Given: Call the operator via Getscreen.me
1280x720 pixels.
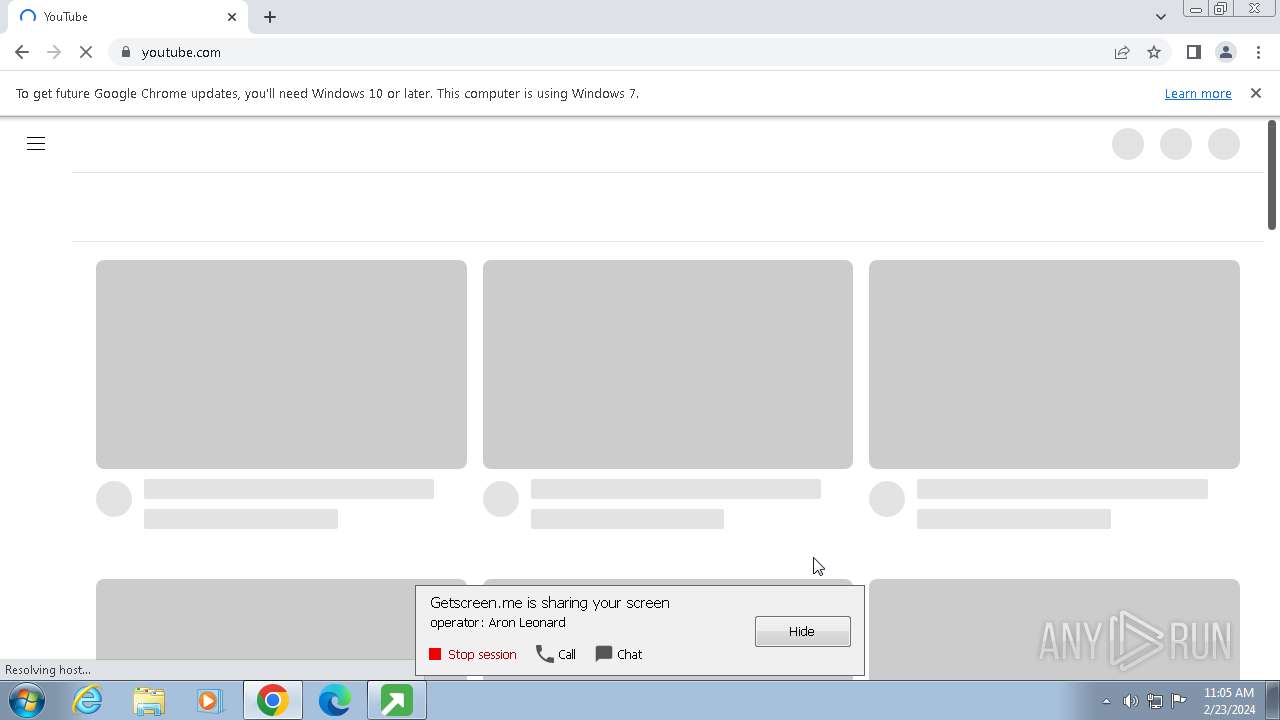Looking at the screenshot, I should click(x=556, y=654).
